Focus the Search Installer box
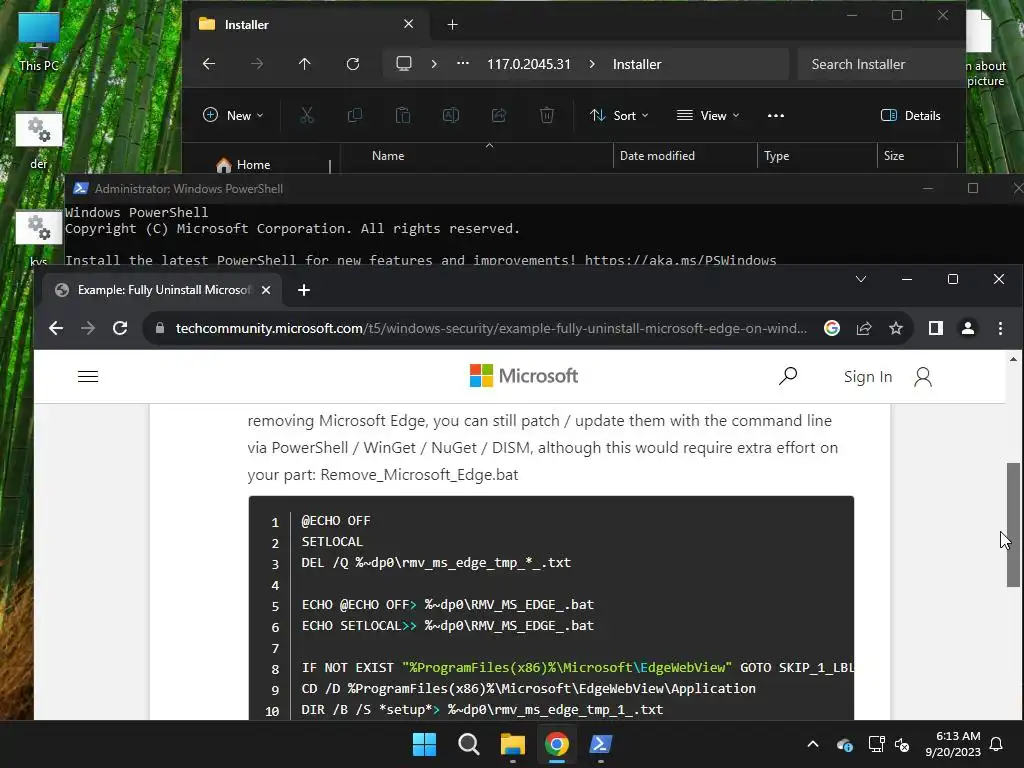 click(880, 64)
